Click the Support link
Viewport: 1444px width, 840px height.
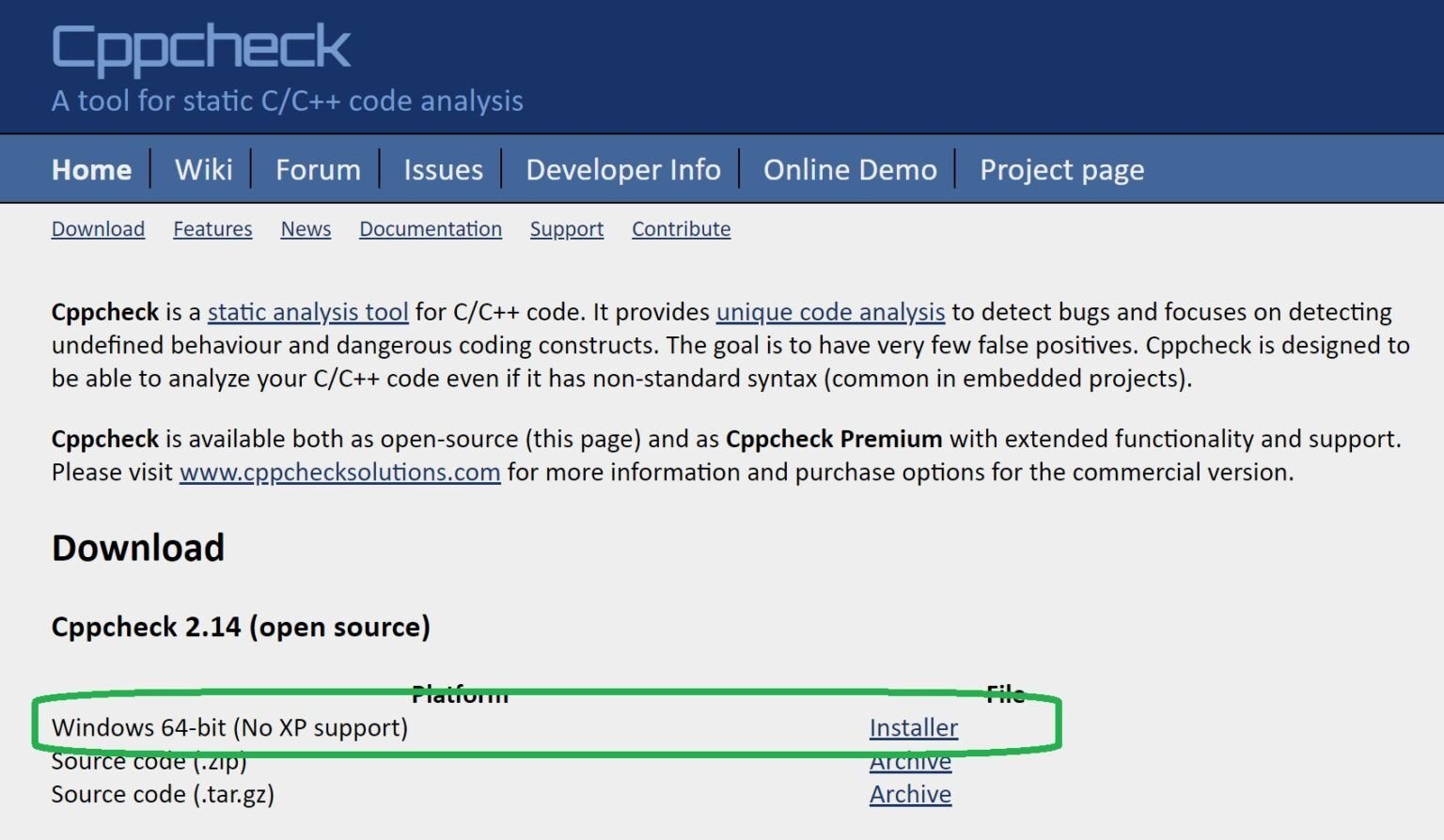[566, 229]
